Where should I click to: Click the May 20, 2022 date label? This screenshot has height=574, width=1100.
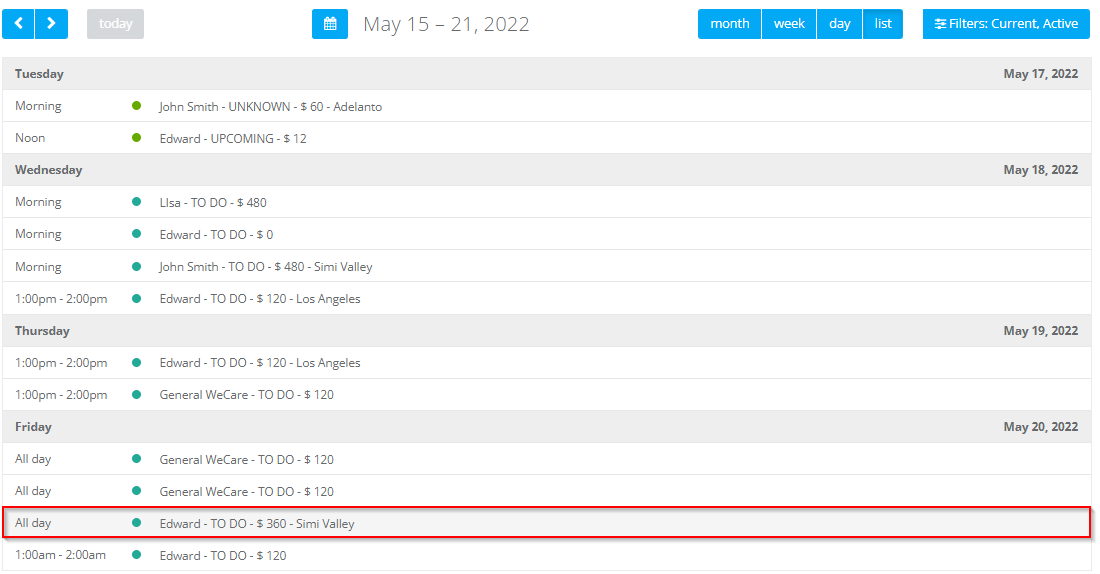(1040, 427)
